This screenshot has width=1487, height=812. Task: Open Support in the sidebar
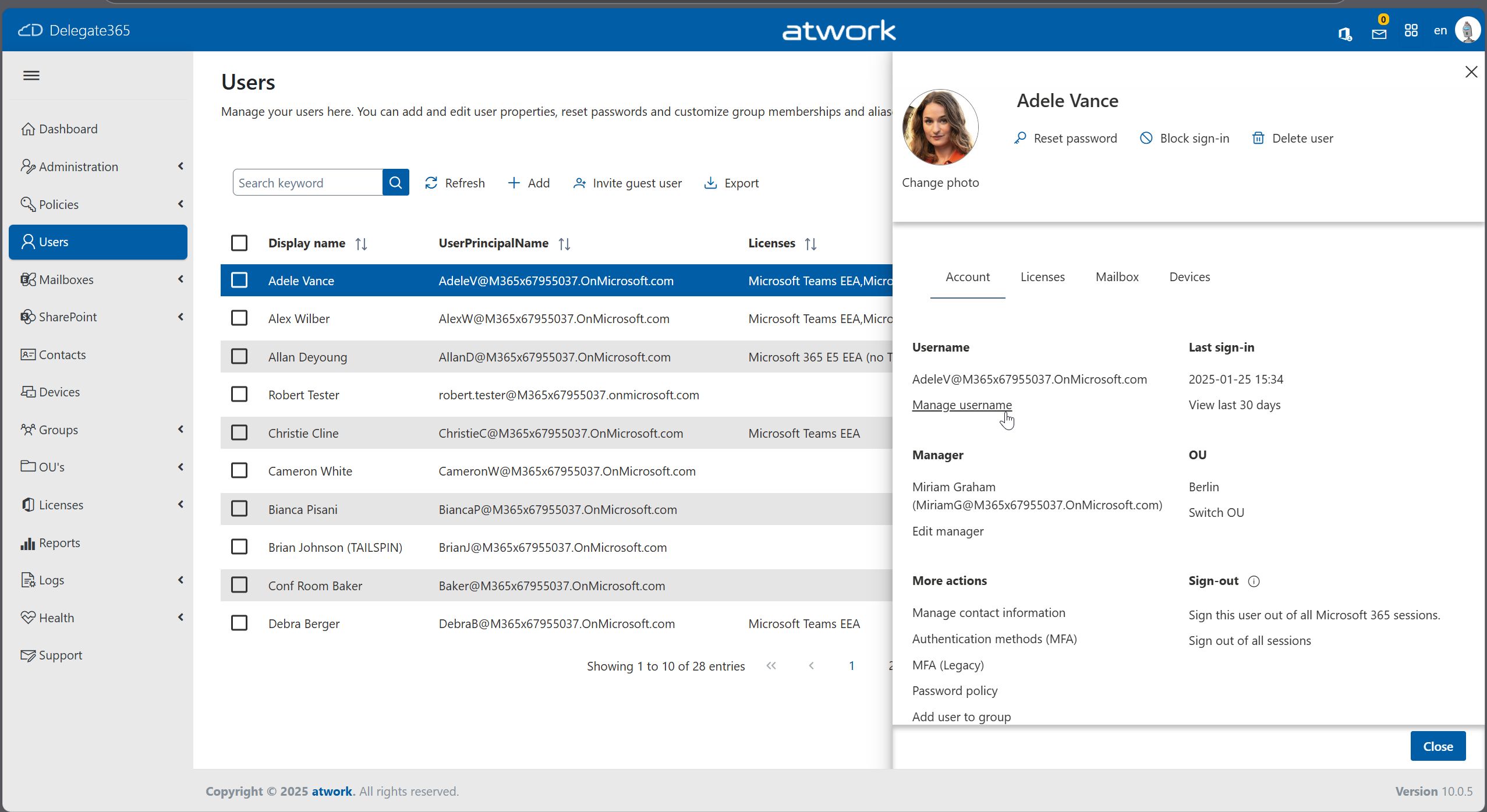[98, 655]
